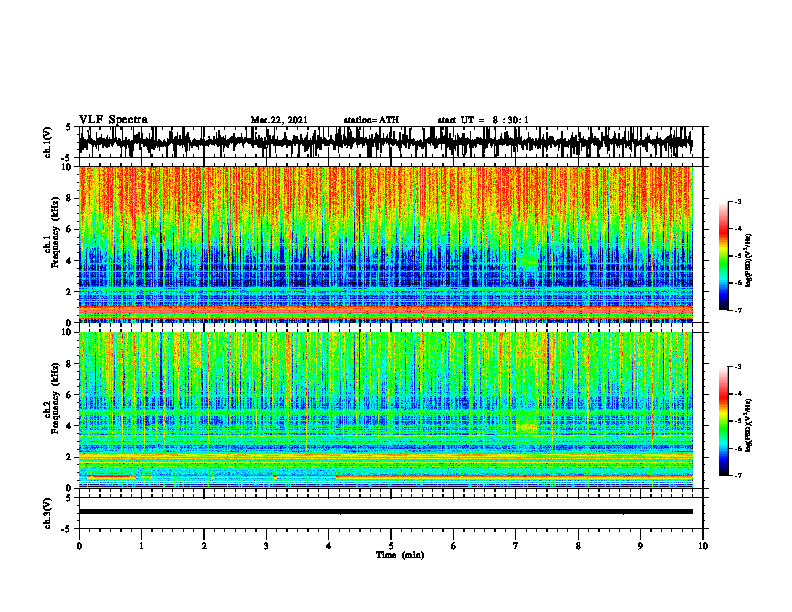
Task: Click time axis tick label "8"
Action: pos(578,546)
